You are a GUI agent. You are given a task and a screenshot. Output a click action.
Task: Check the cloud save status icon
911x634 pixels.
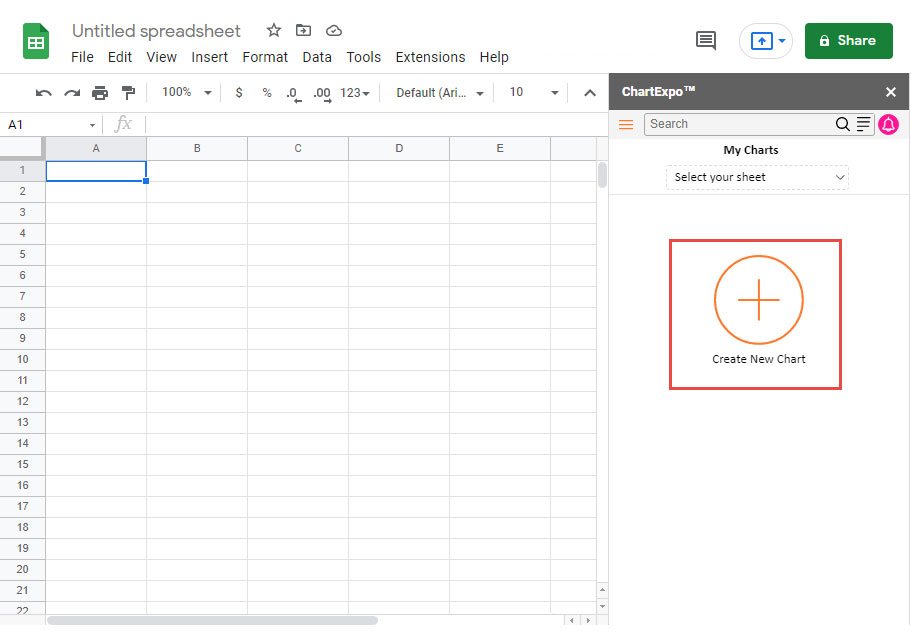(333, 30)
